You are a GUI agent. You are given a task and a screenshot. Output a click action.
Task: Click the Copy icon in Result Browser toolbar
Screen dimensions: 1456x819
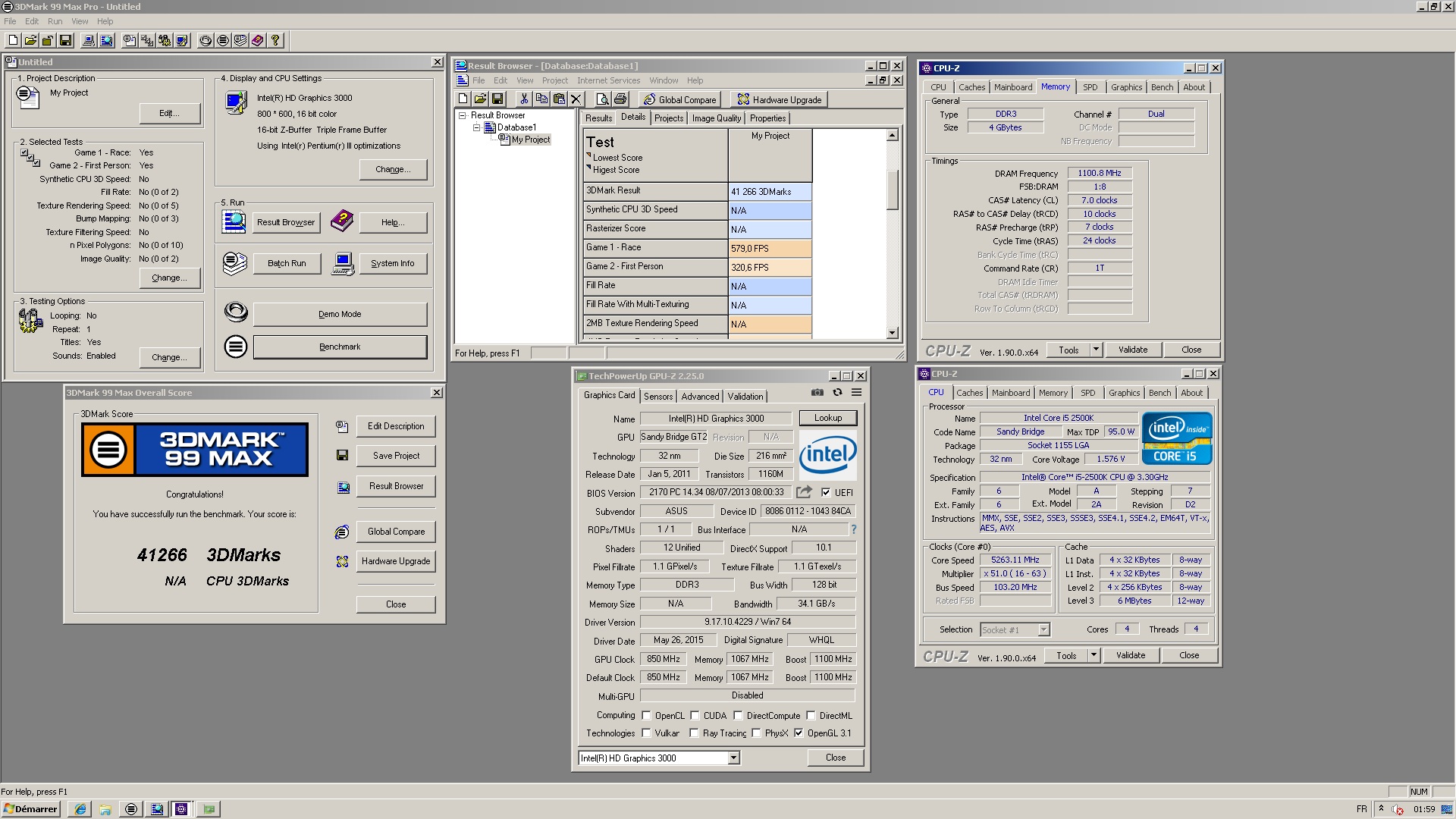[541, 99]
